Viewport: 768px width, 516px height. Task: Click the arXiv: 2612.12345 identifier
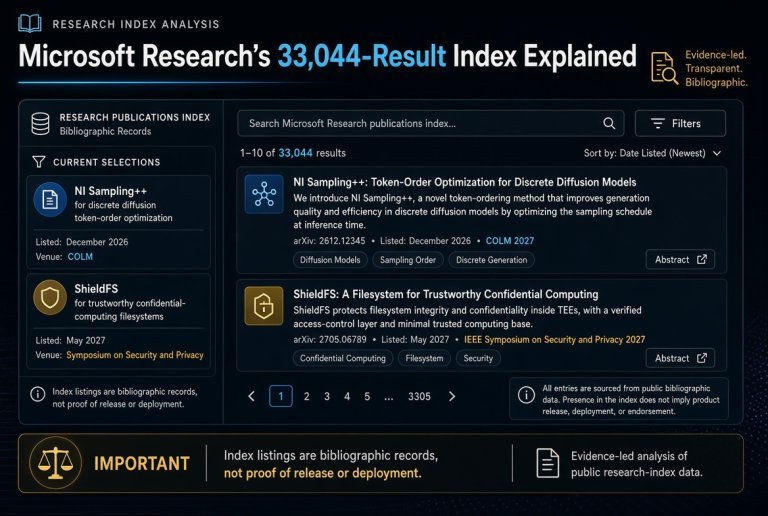click(329, 241)
